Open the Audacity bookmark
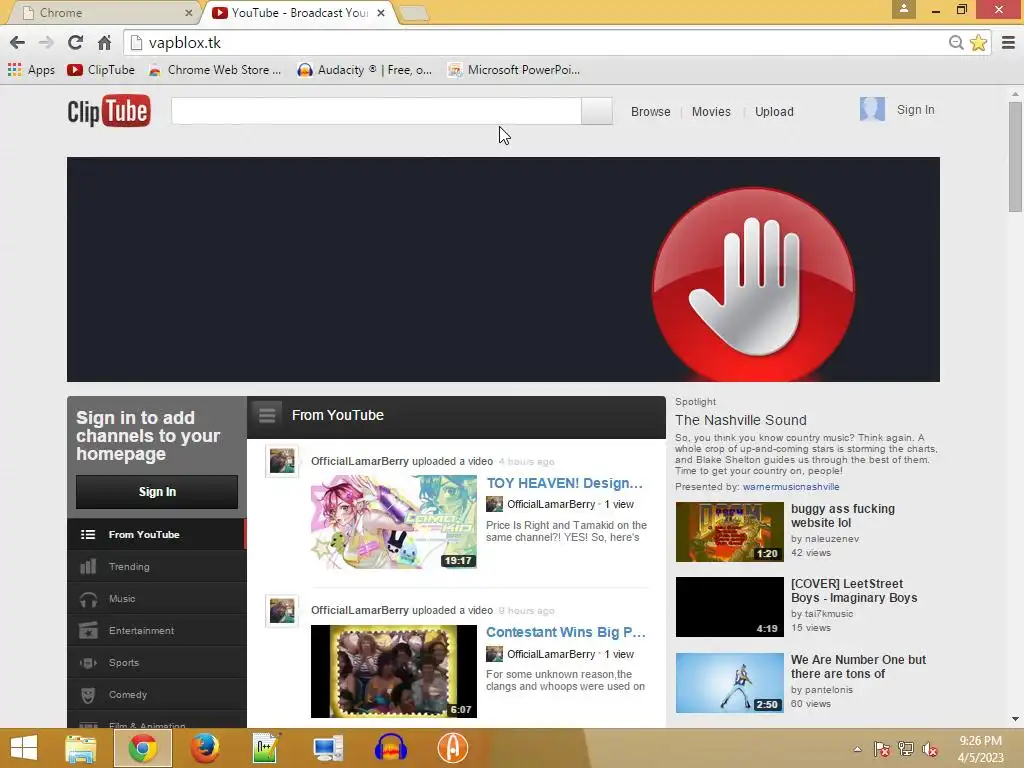The image size is (1024, 768). coord(364,70)
